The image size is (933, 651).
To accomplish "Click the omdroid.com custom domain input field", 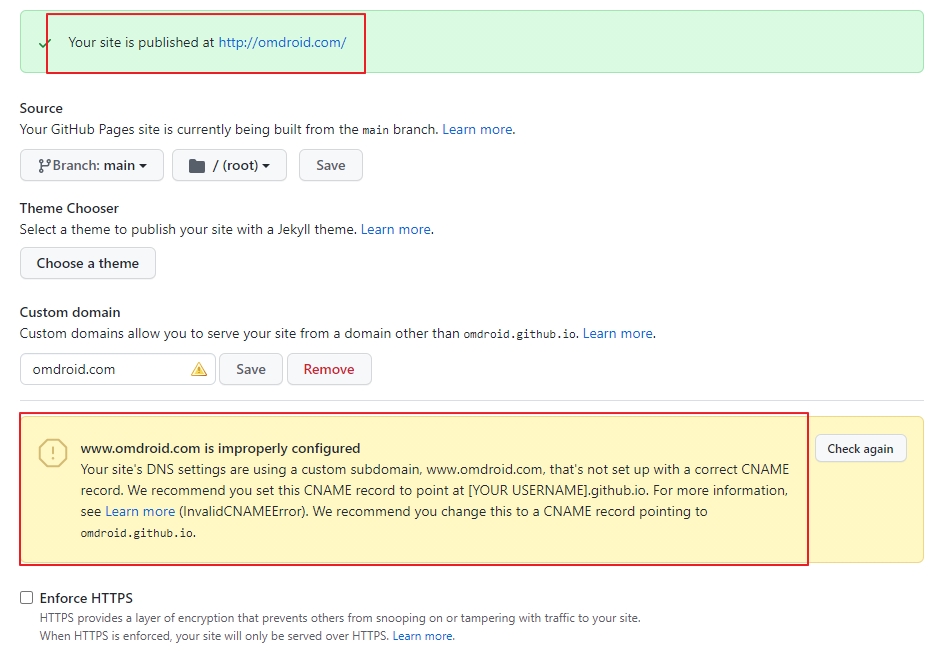I will click(117, 369).
